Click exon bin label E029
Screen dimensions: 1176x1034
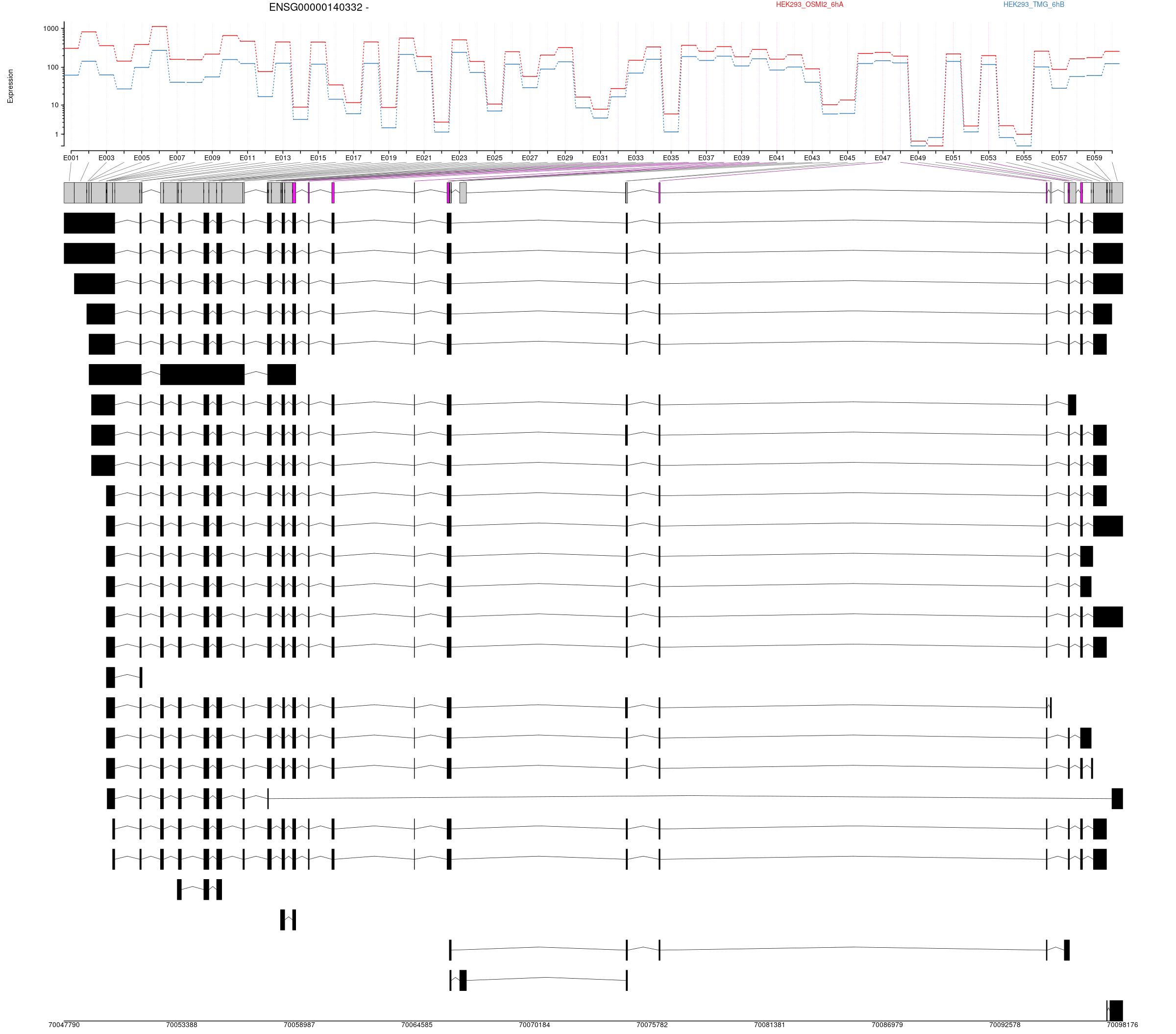[565, 158]
